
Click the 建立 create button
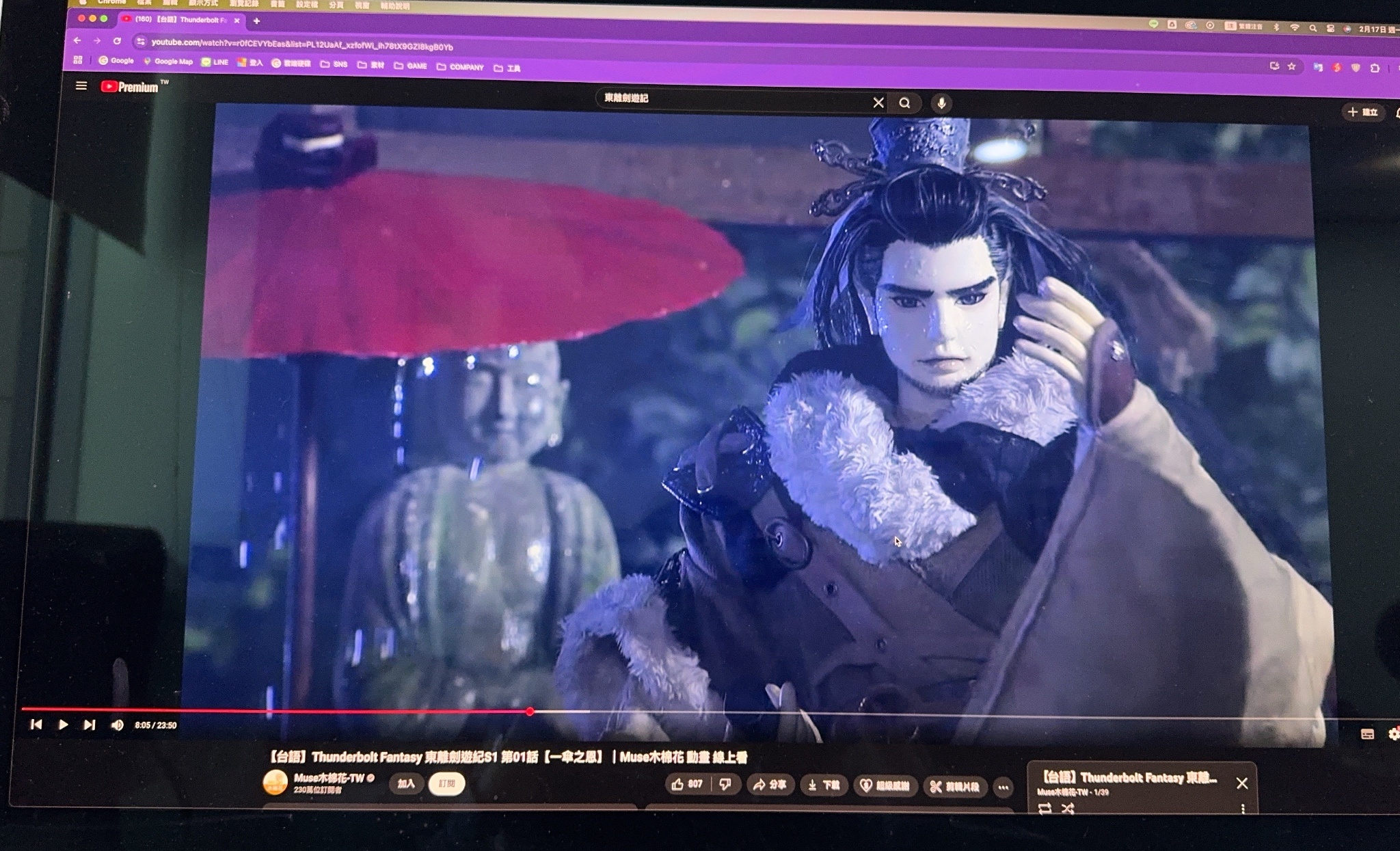point(1362,112)
